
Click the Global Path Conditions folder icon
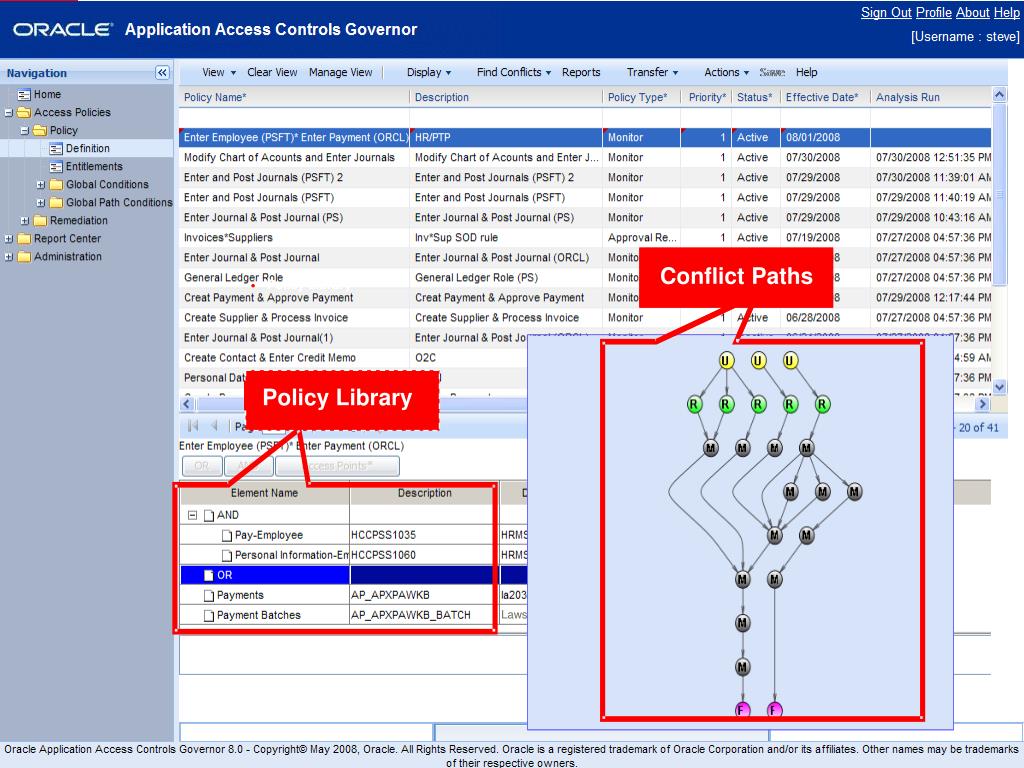pyautogui.click(x=56, y=202)
